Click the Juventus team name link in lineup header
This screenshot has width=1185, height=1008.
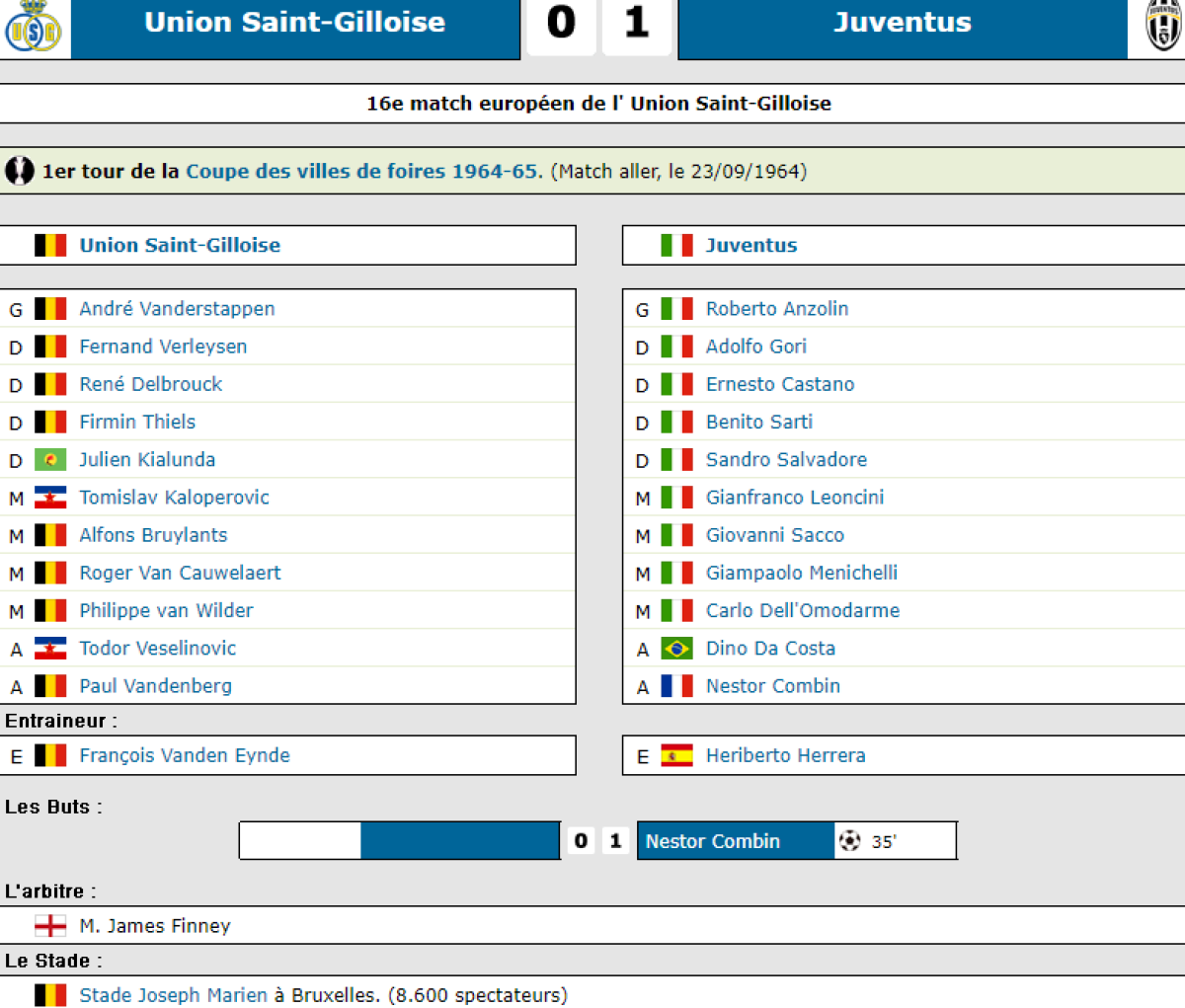click(750, 246)
